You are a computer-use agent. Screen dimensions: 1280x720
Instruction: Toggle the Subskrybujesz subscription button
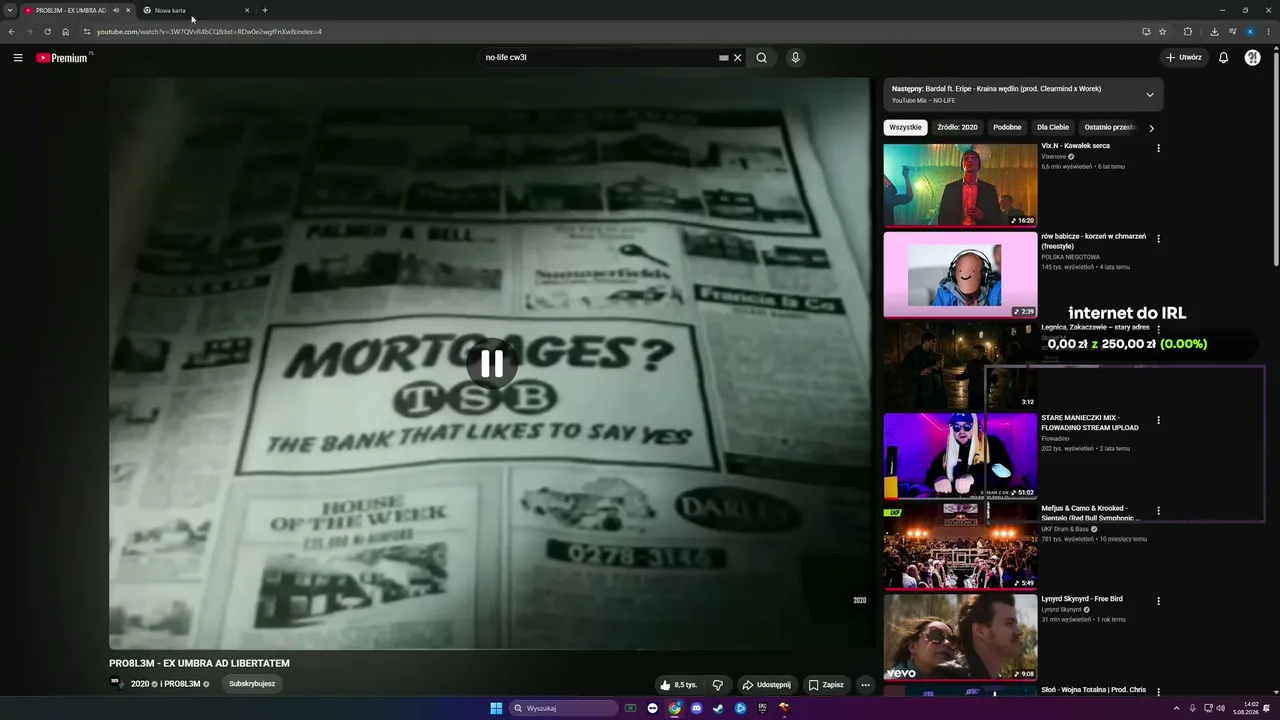pyautogui.click(x=252, y=684)
